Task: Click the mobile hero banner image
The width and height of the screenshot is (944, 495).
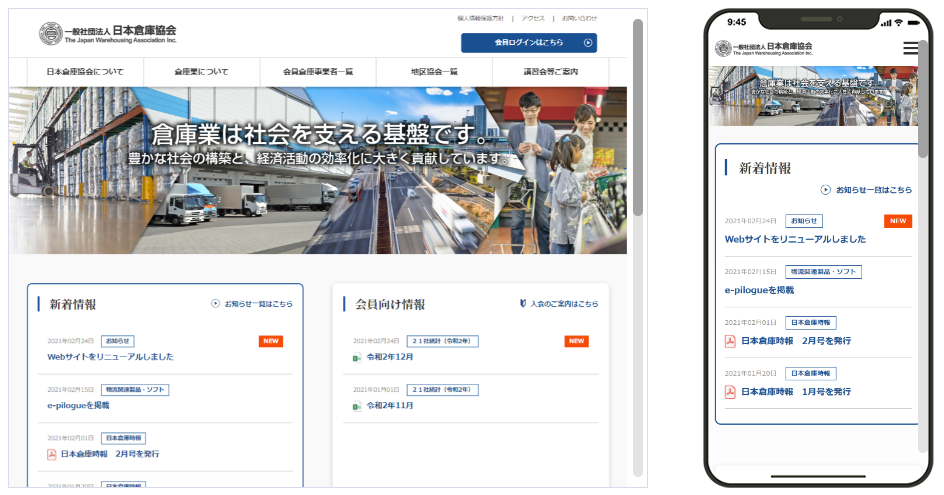Action: point(814,96)
